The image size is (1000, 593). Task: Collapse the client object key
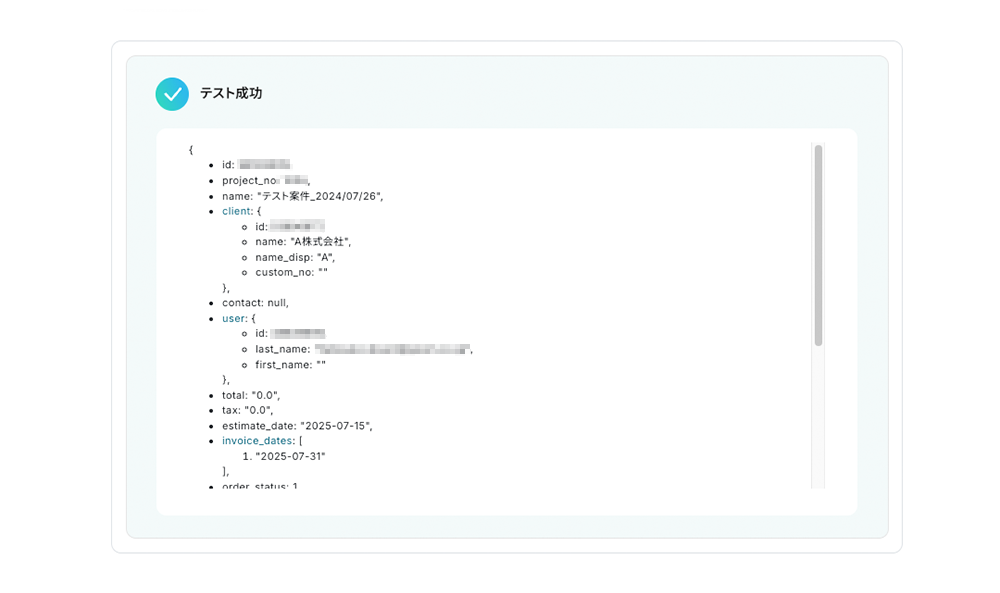tap(237, 211)
